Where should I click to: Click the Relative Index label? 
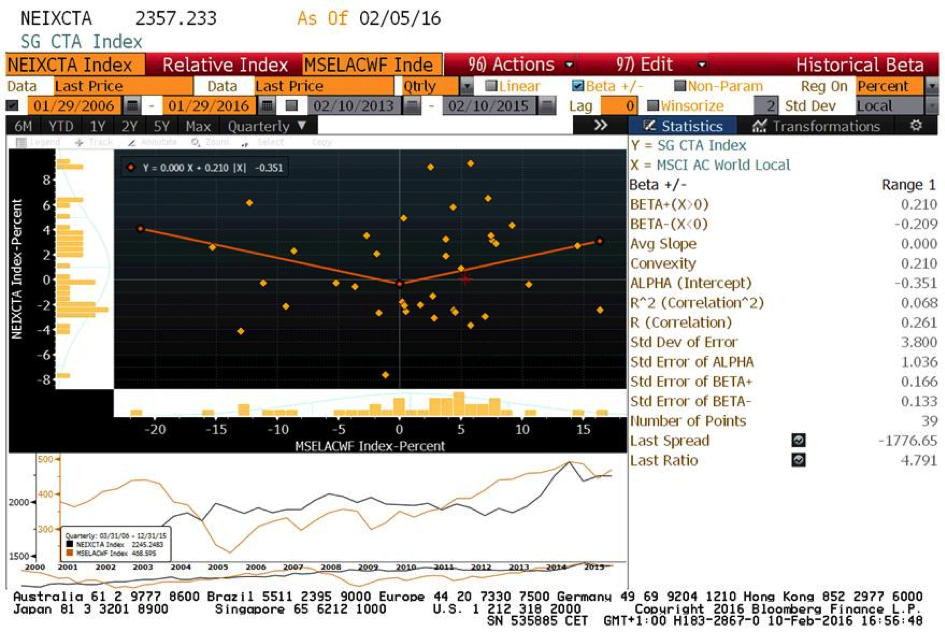coord(225,64)
